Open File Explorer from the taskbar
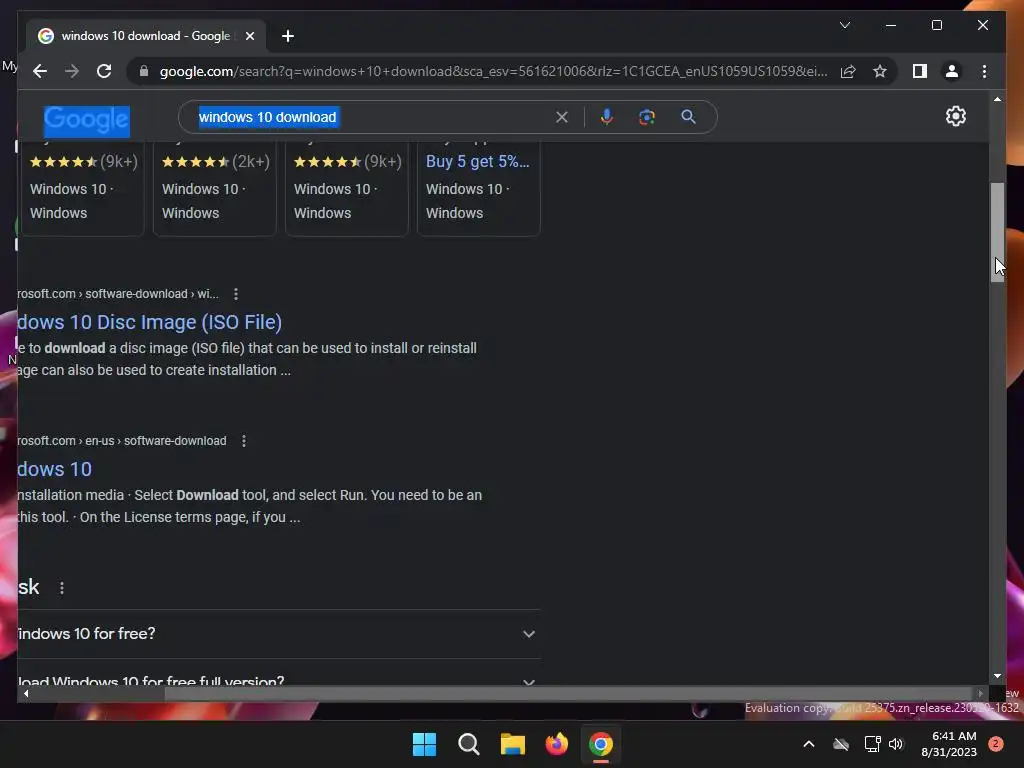Screen dimensions: 1024x768 513,744
